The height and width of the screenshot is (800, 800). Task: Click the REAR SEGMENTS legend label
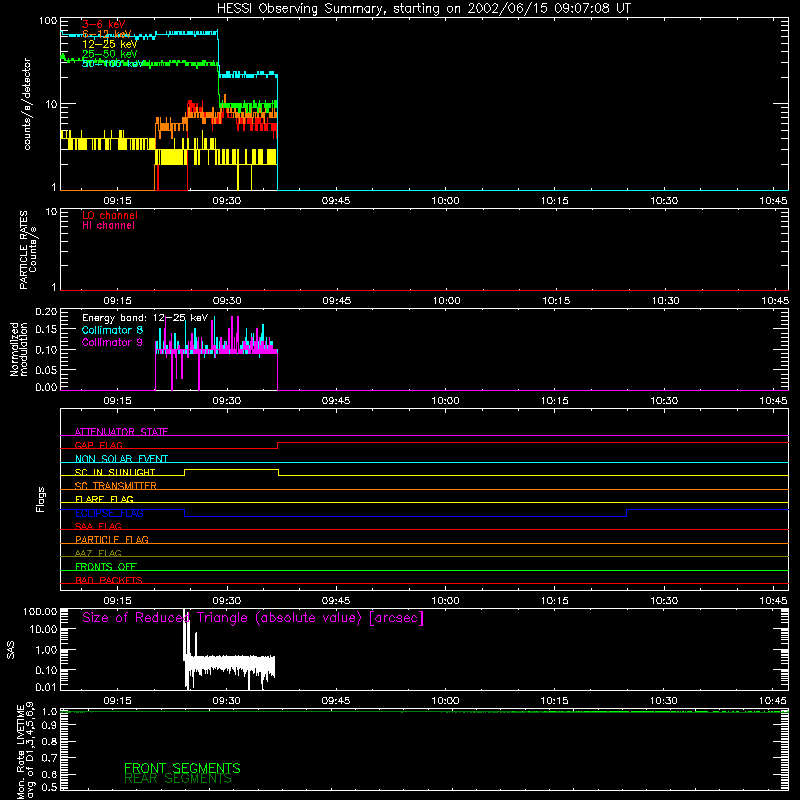point(178,779)
